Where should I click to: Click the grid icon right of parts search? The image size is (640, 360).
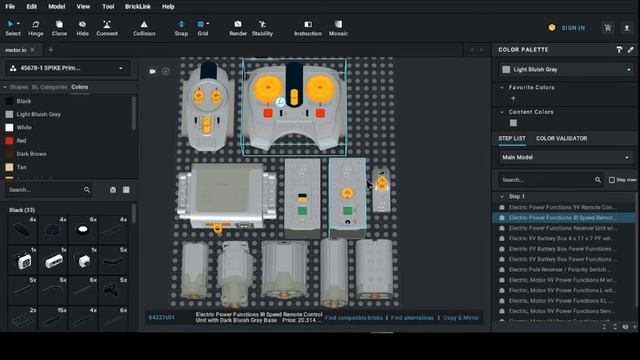click(126, 190)
